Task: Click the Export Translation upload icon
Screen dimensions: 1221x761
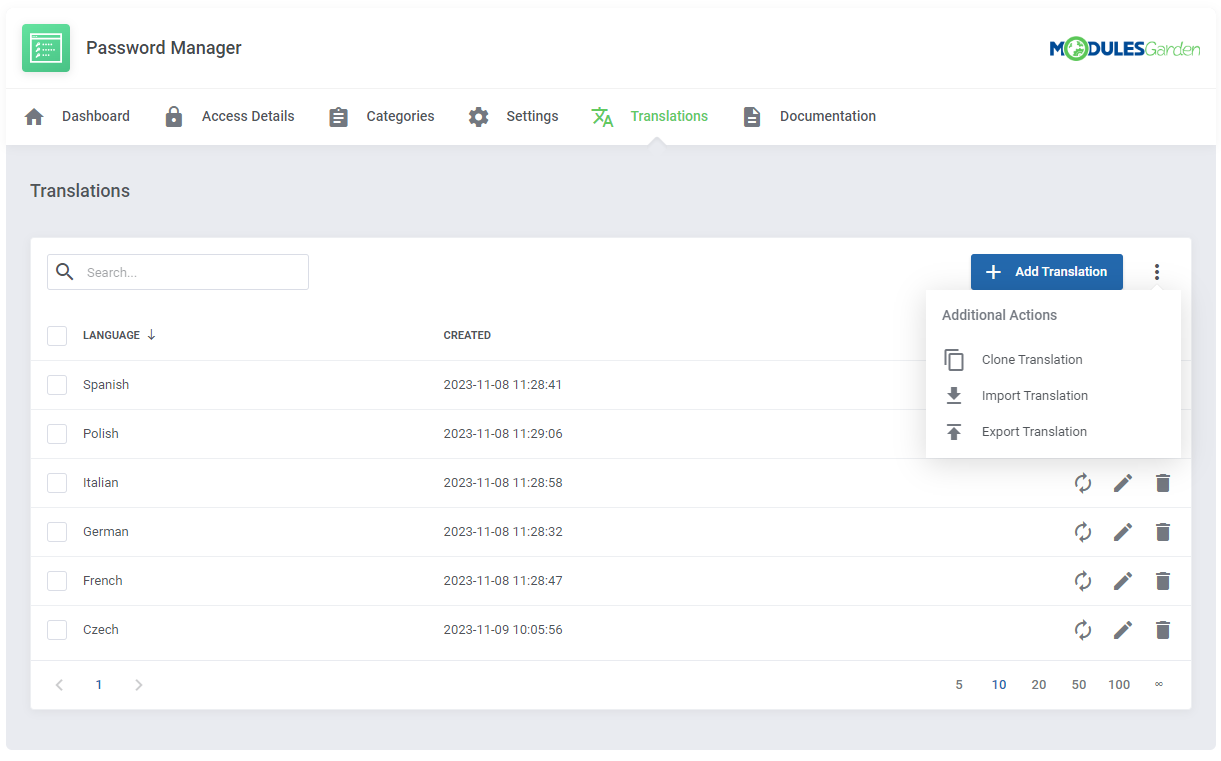Action: tap(954, 432)
